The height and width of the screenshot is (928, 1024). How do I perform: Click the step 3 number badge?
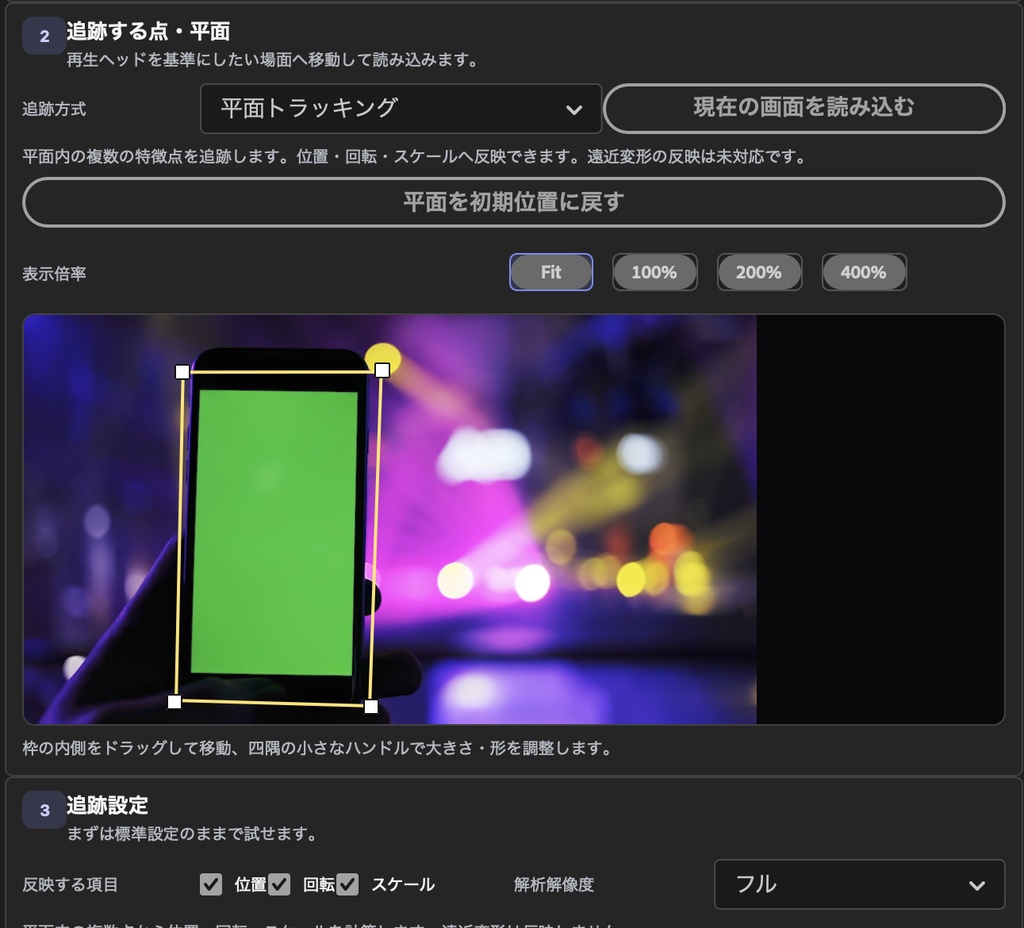pos(44,810)
